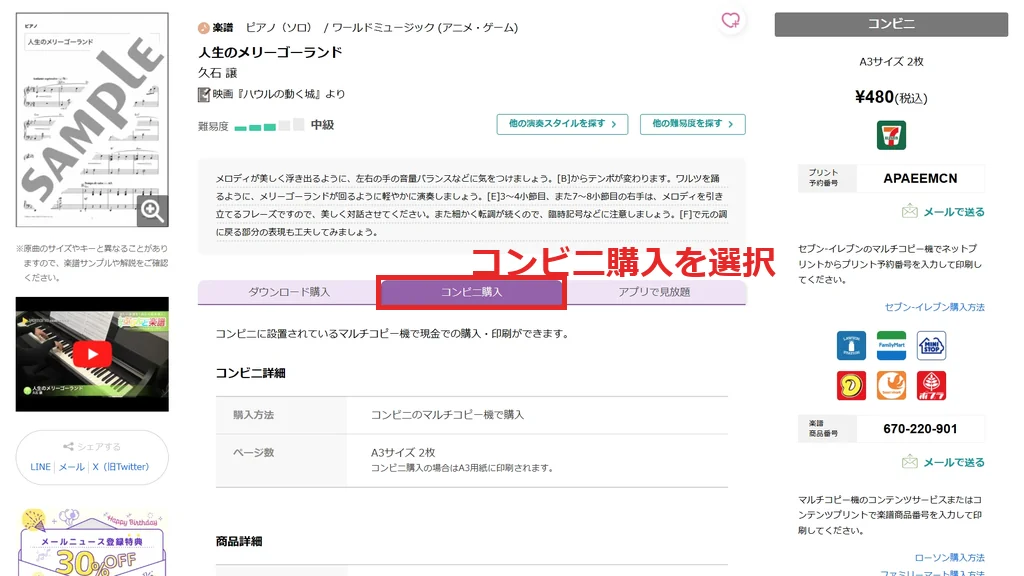This screenshot has height=576, width=1024.
Task: Click mail icon beside print reservation number
Action: (x=910, y=211)
